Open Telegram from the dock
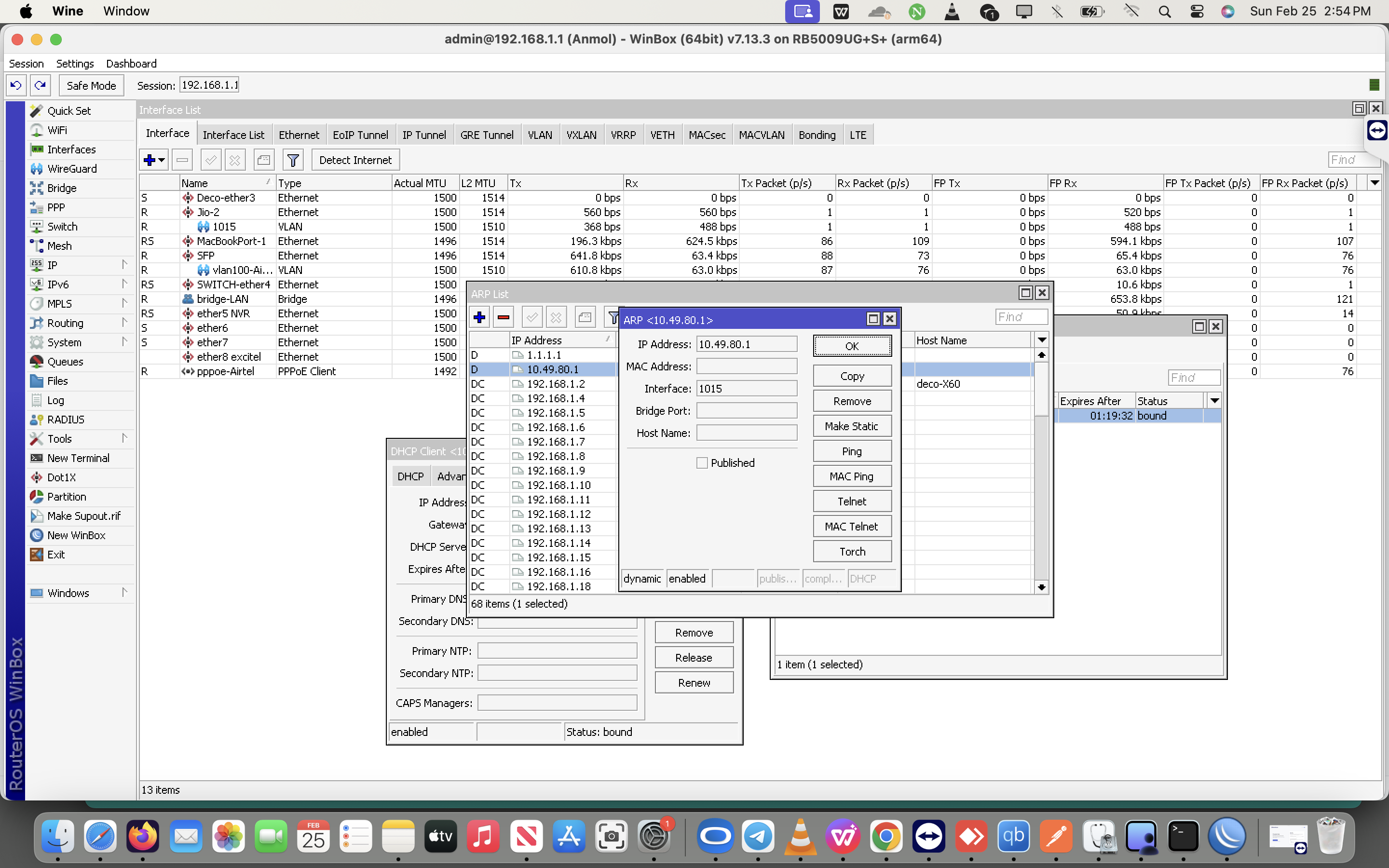 tap(758, 837)
